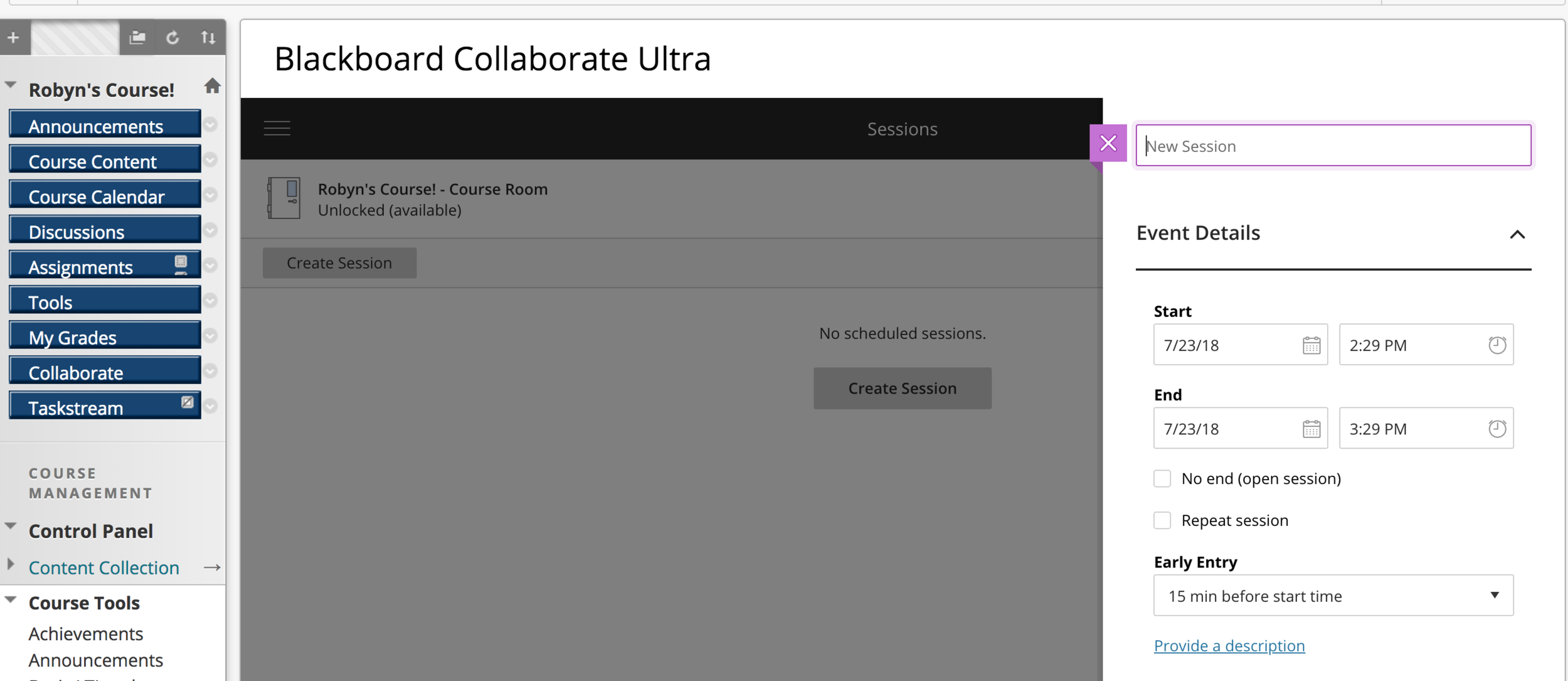Click the New Session name field
Image resolution: width=1568 pixels, height=681 pixels.
(1333, 146)
